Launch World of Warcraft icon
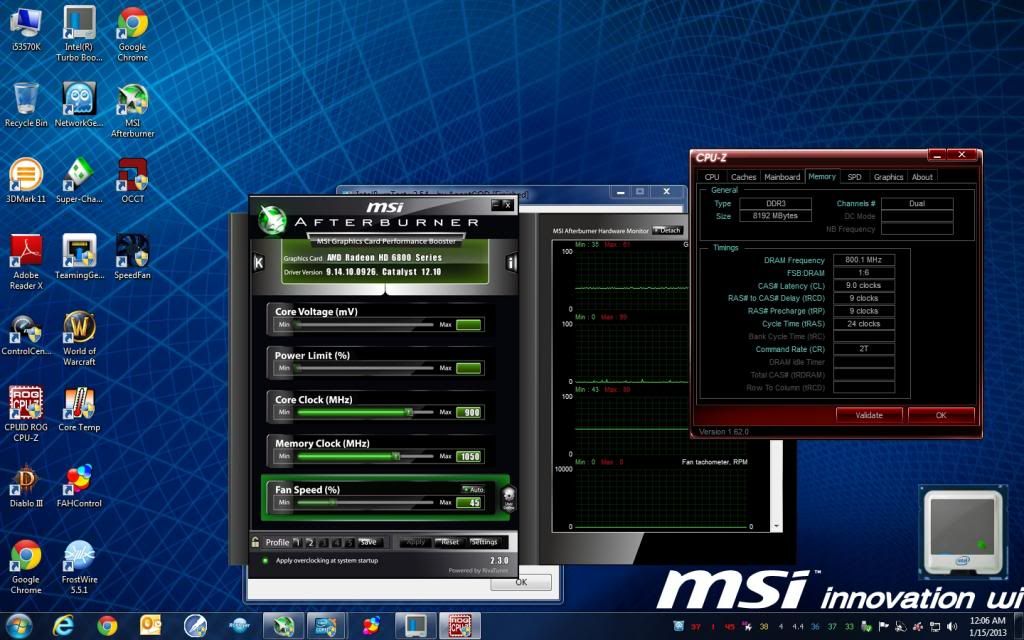1024x640 pixels. tap(79, 338)
